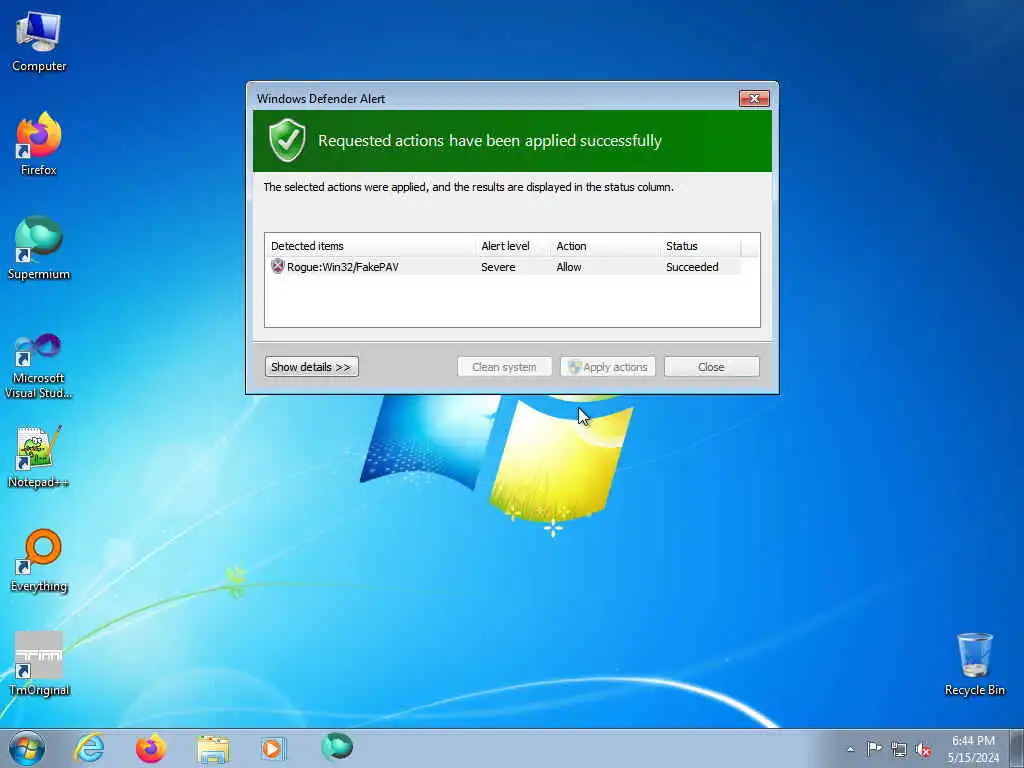Click the Detected items column header
The width and height of the screenshot is (1024, 768).
(371, 246)
